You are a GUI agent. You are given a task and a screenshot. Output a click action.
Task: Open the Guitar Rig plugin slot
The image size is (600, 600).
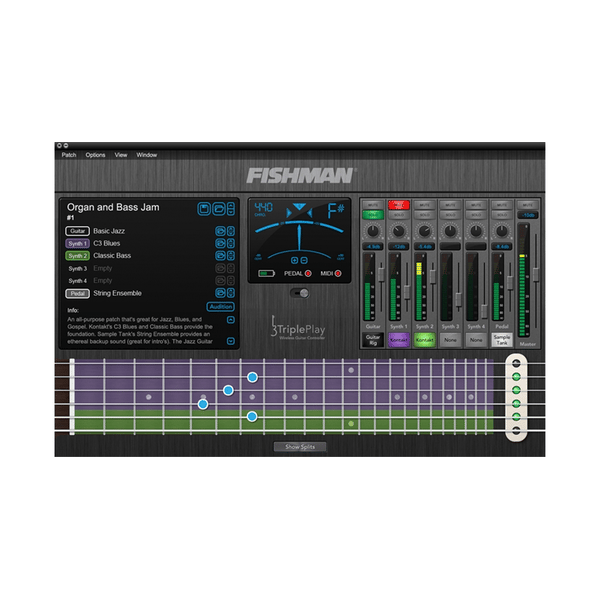point(373,340)
